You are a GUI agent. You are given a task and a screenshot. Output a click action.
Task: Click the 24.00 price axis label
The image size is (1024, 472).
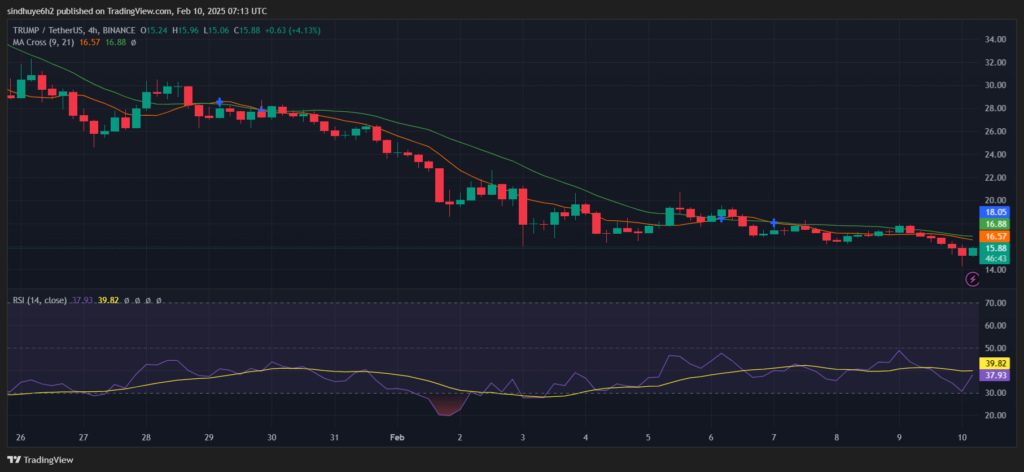[995, 155]
